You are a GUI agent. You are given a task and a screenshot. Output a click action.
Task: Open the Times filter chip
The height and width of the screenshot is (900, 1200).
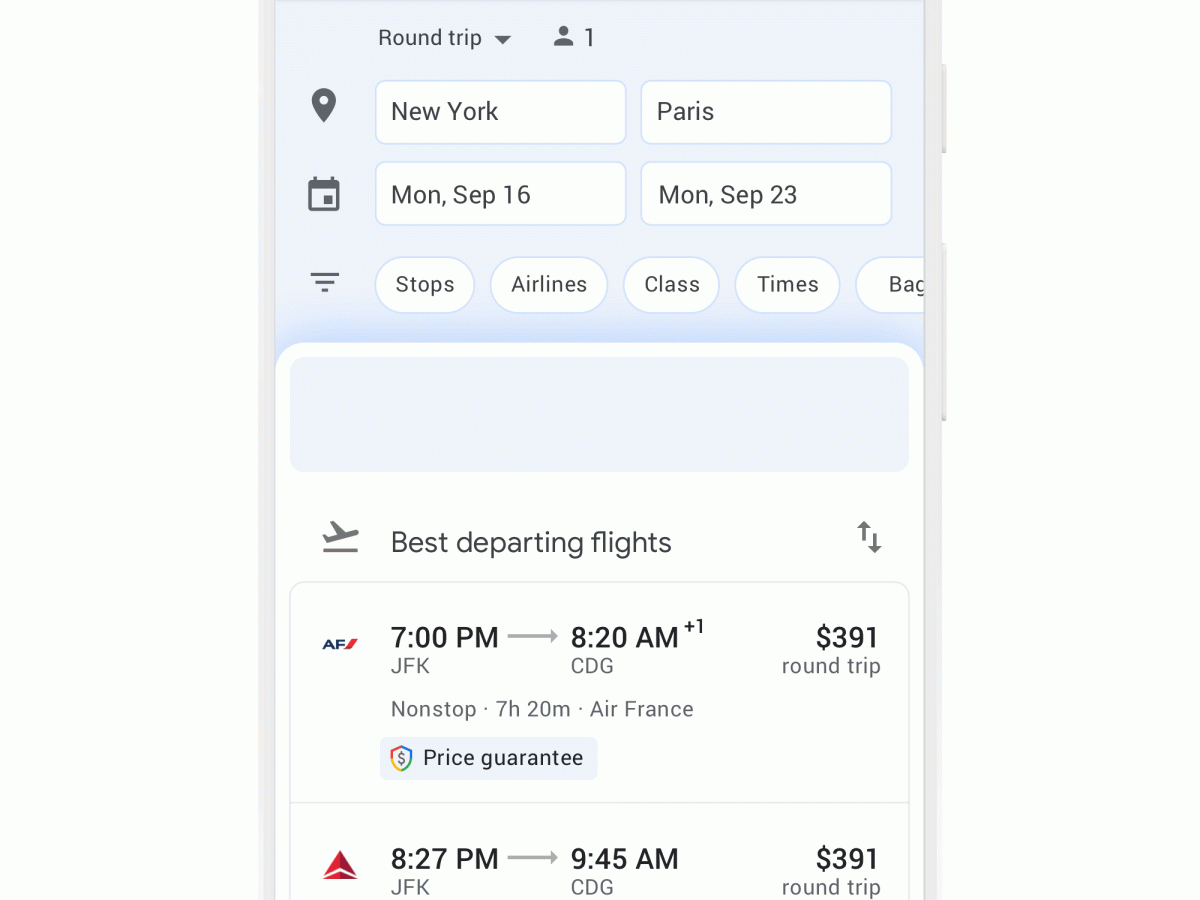point(787,285)
